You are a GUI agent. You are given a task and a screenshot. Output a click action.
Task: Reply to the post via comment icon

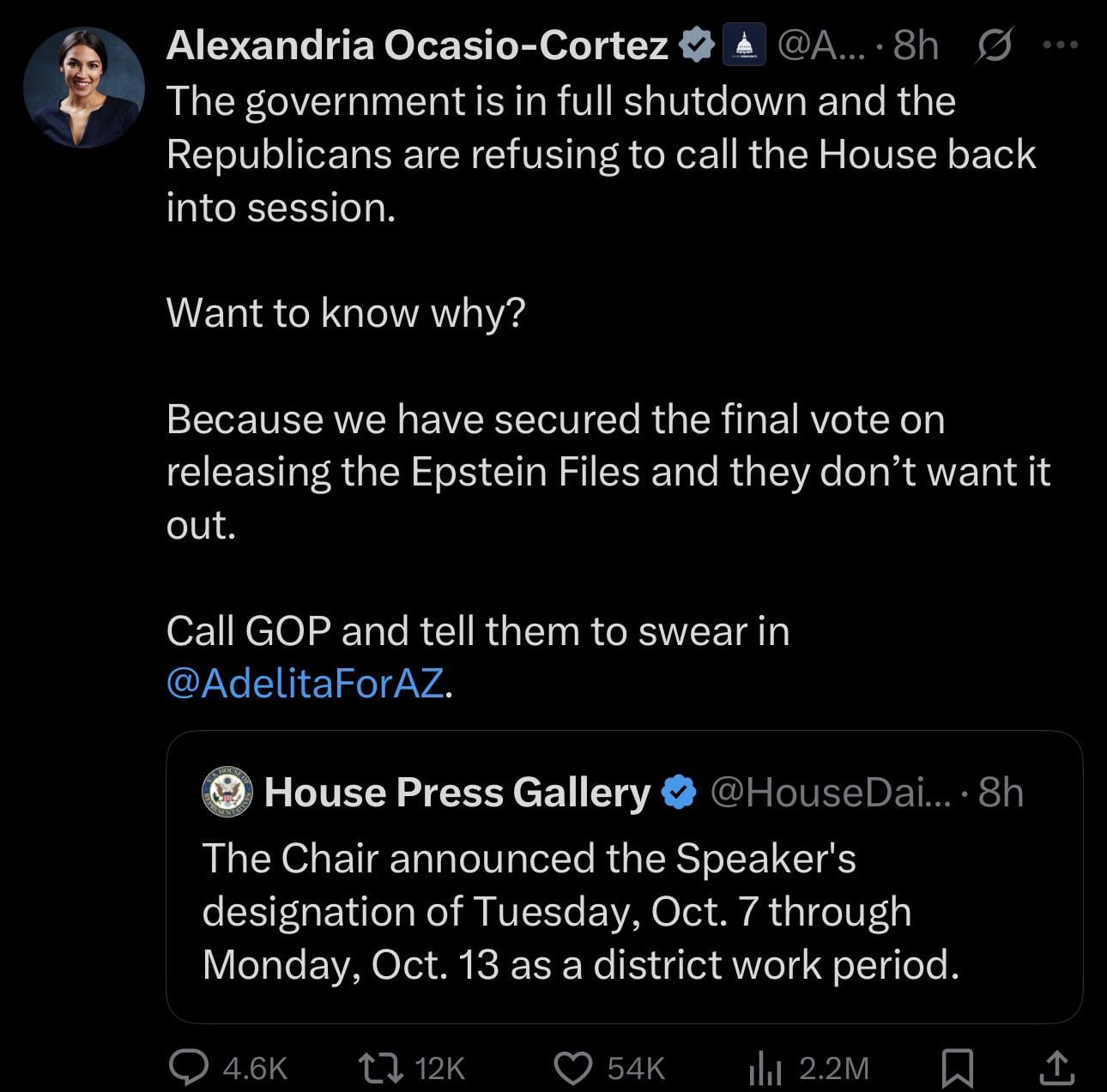pos(185,1067)
